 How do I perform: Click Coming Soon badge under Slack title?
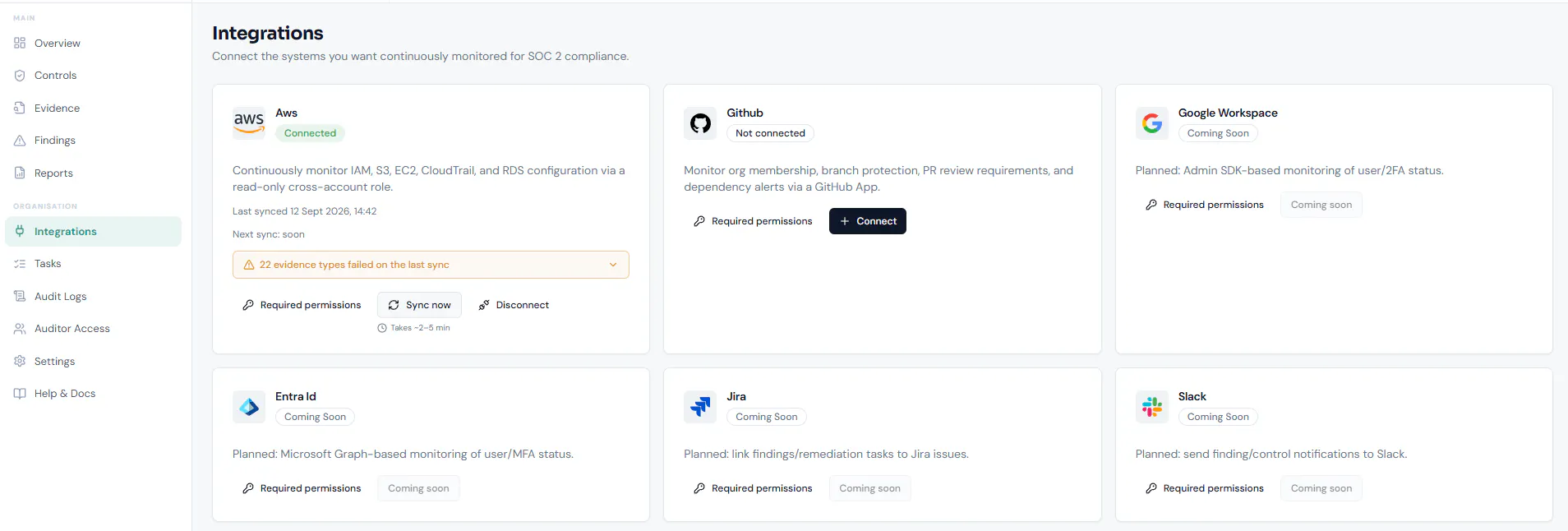[x=1218, y=417]
